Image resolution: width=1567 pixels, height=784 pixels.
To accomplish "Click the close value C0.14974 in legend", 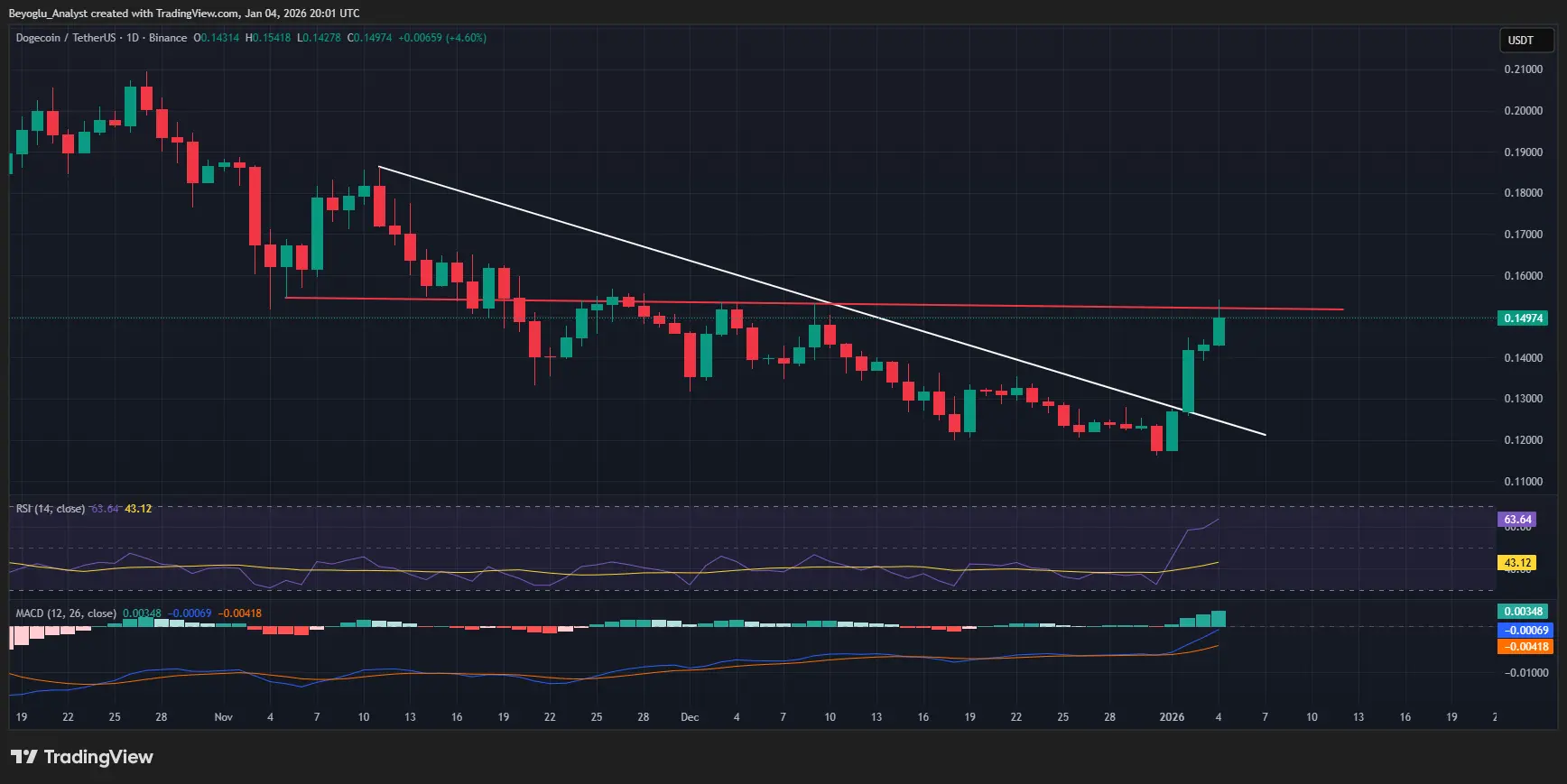I will tap(370, 38).
